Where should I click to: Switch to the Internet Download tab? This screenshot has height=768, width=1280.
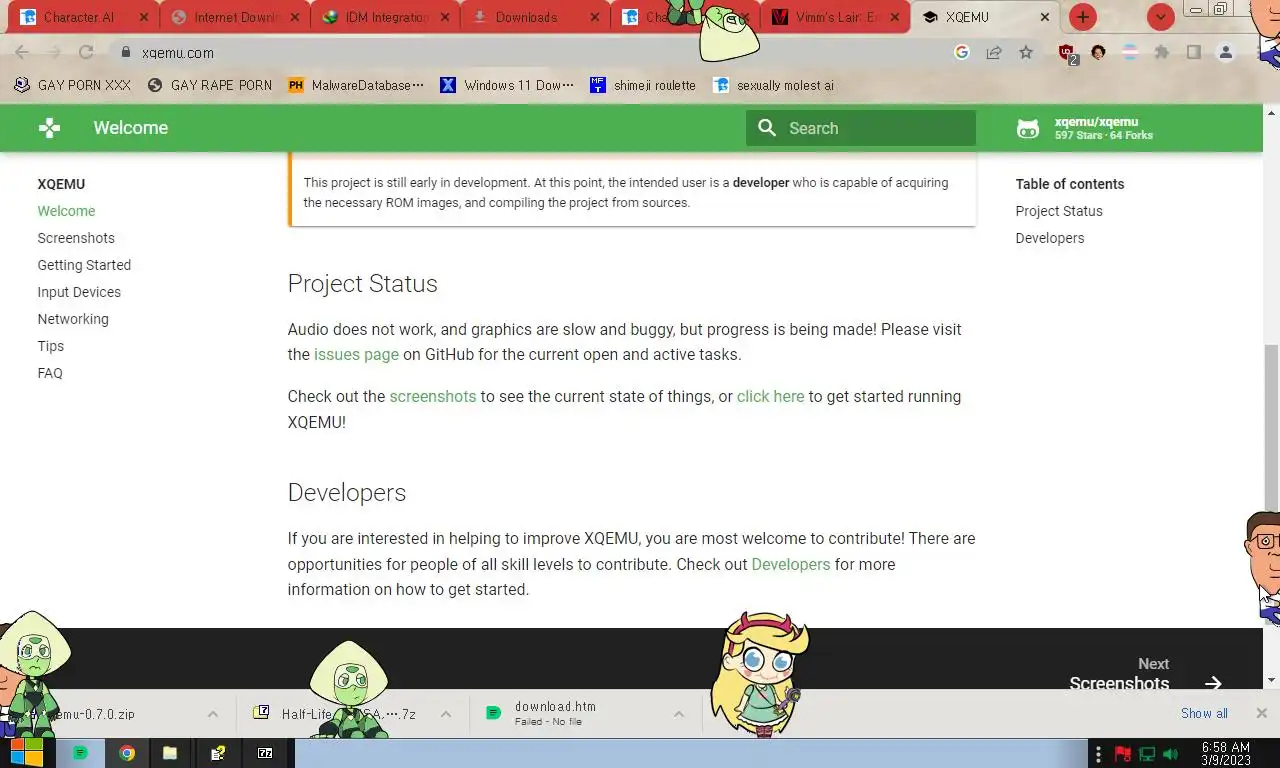[234, 17]
